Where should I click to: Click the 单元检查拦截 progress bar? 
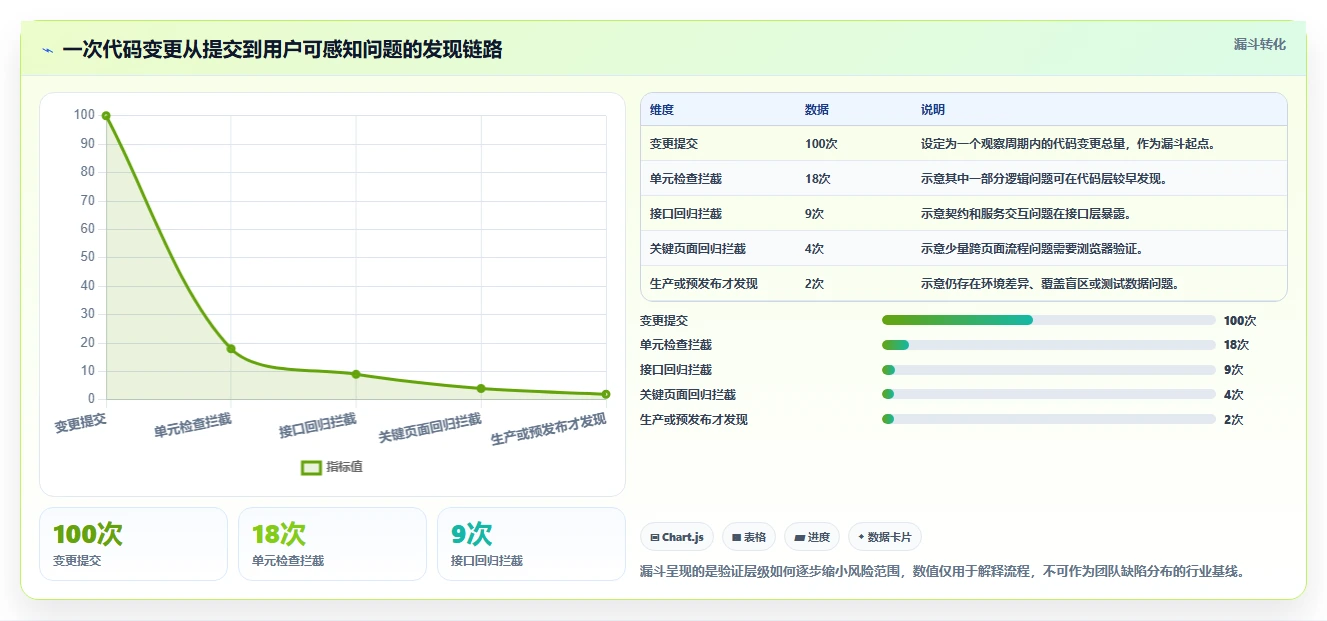coord(1049,345)
